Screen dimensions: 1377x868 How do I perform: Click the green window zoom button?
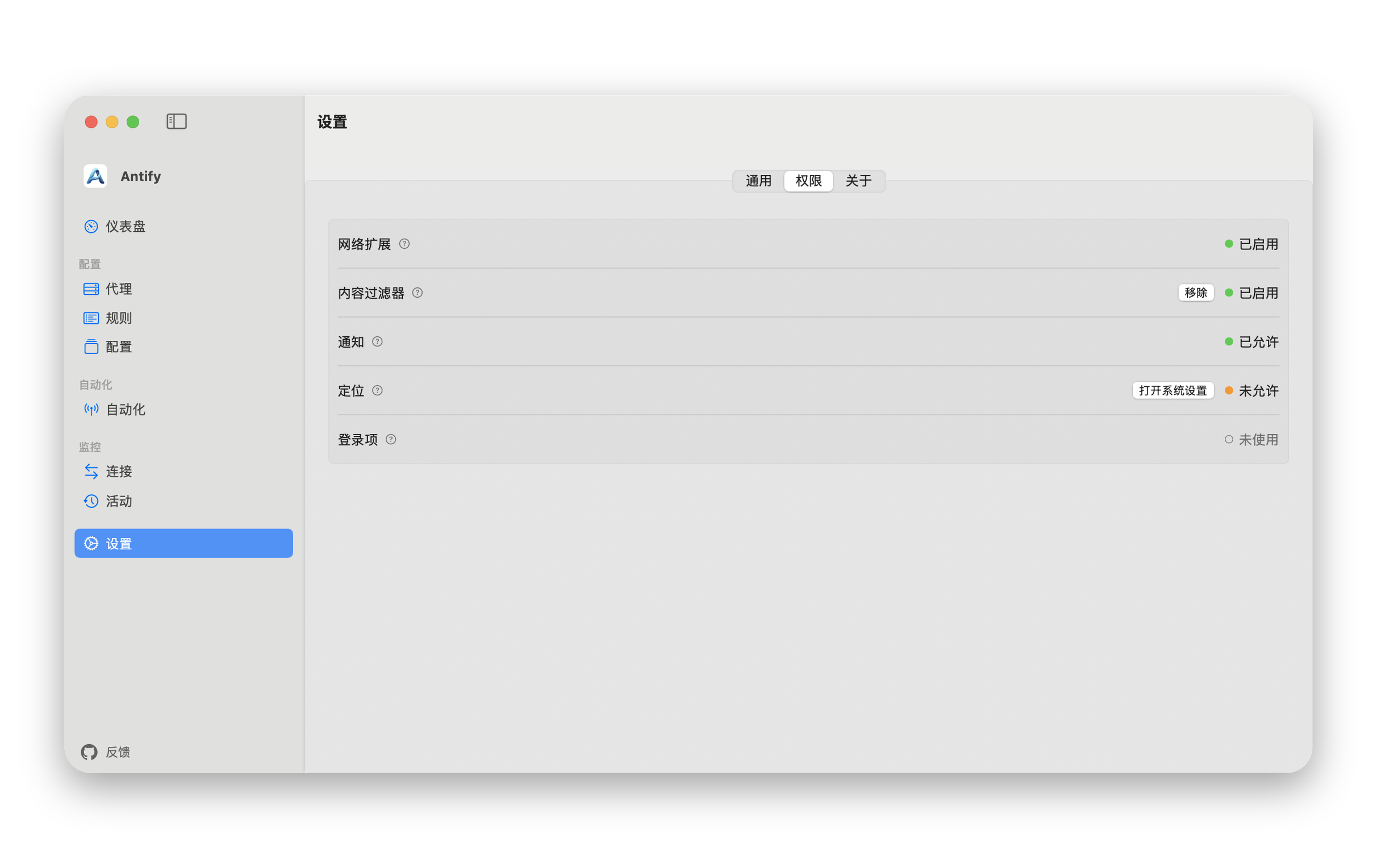133,122
